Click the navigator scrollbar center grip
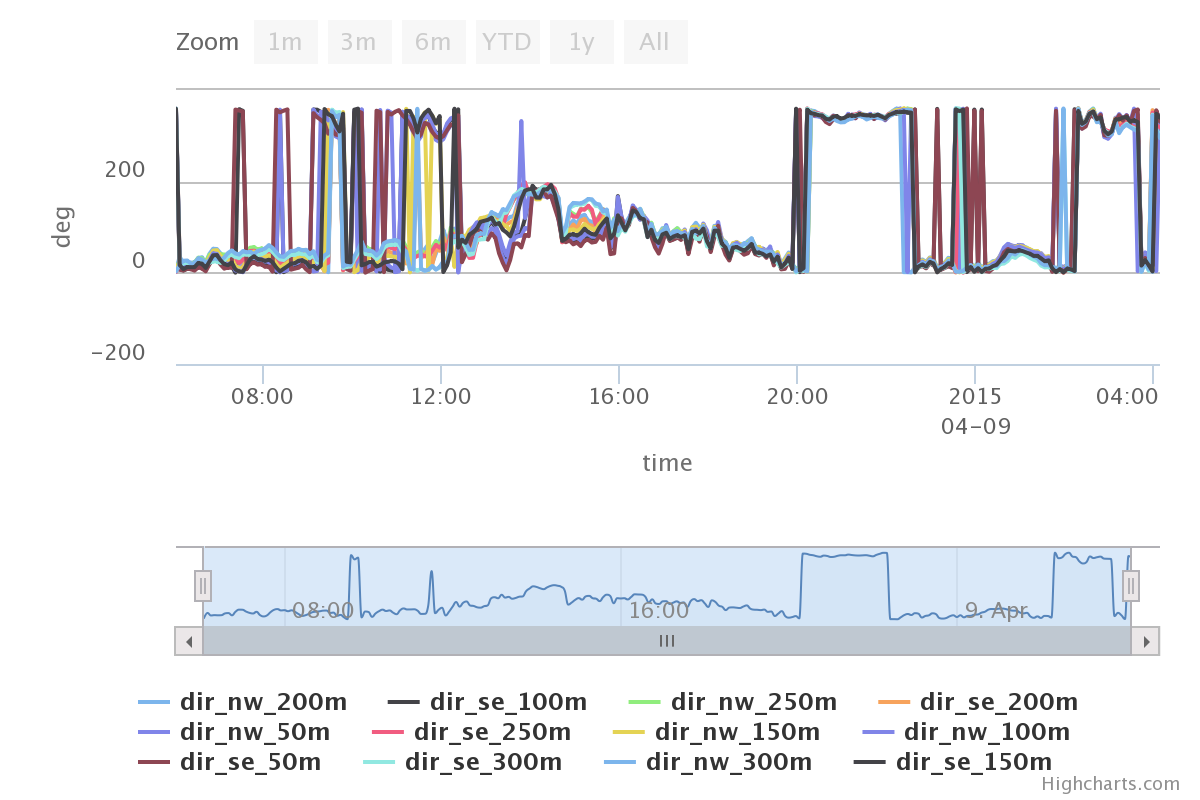The image size is (1200, 800). tap(667, 641)
